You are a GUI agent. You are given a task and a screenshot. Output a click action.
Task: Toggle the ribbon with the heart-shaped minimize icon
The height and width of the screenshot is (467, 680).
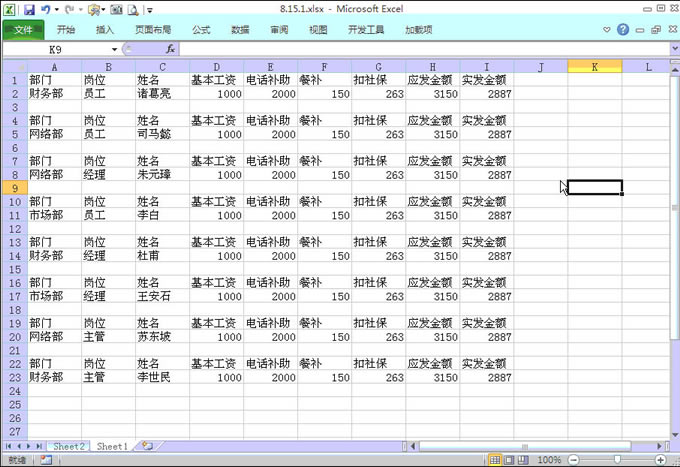point(607,29)
